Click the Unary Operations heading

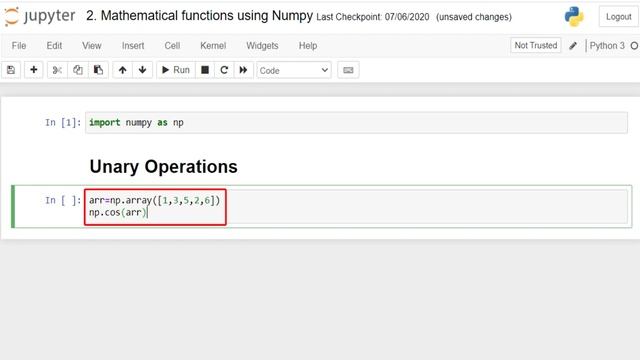click(163, 167)
